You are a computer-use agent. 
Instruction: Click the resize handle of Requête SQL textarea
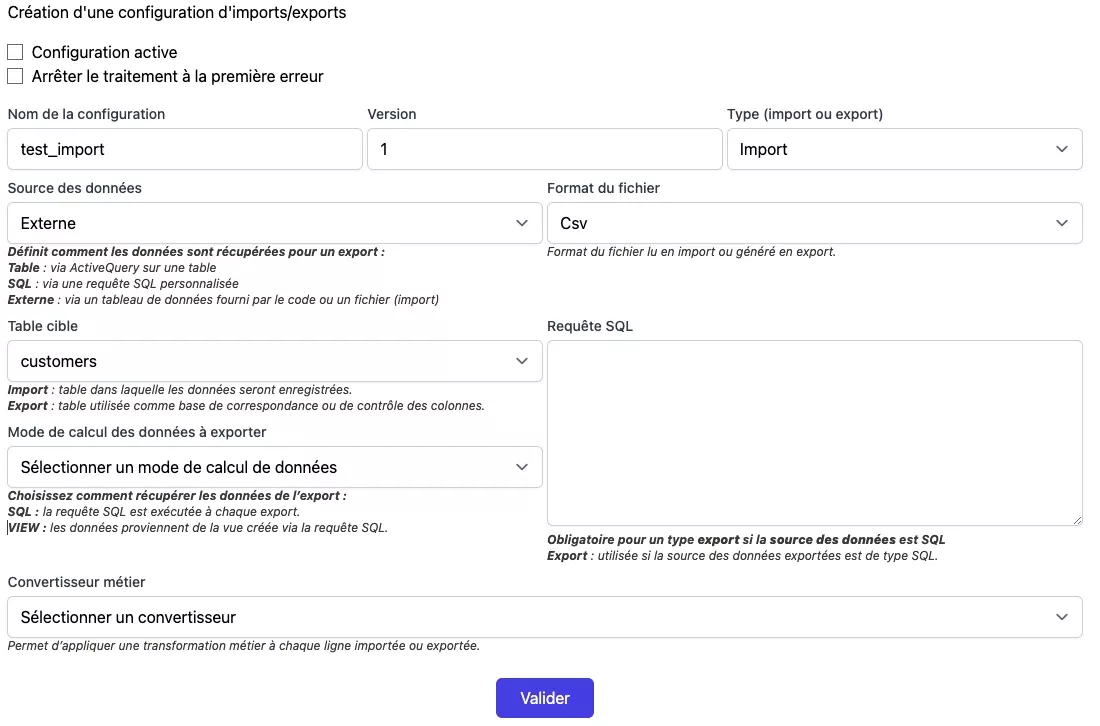click(1076, 520)
